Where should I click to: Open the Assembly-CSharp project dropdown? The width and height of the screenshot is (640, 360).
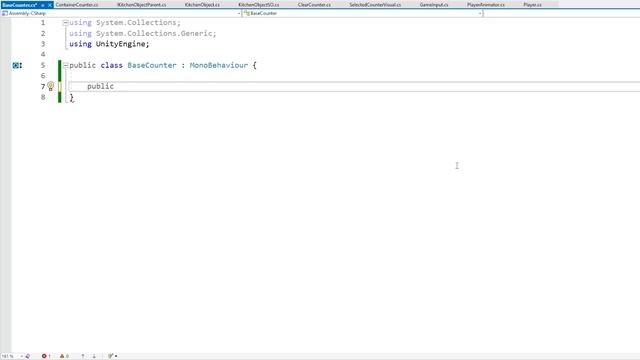pyautogui.click(x=121, y=13)
